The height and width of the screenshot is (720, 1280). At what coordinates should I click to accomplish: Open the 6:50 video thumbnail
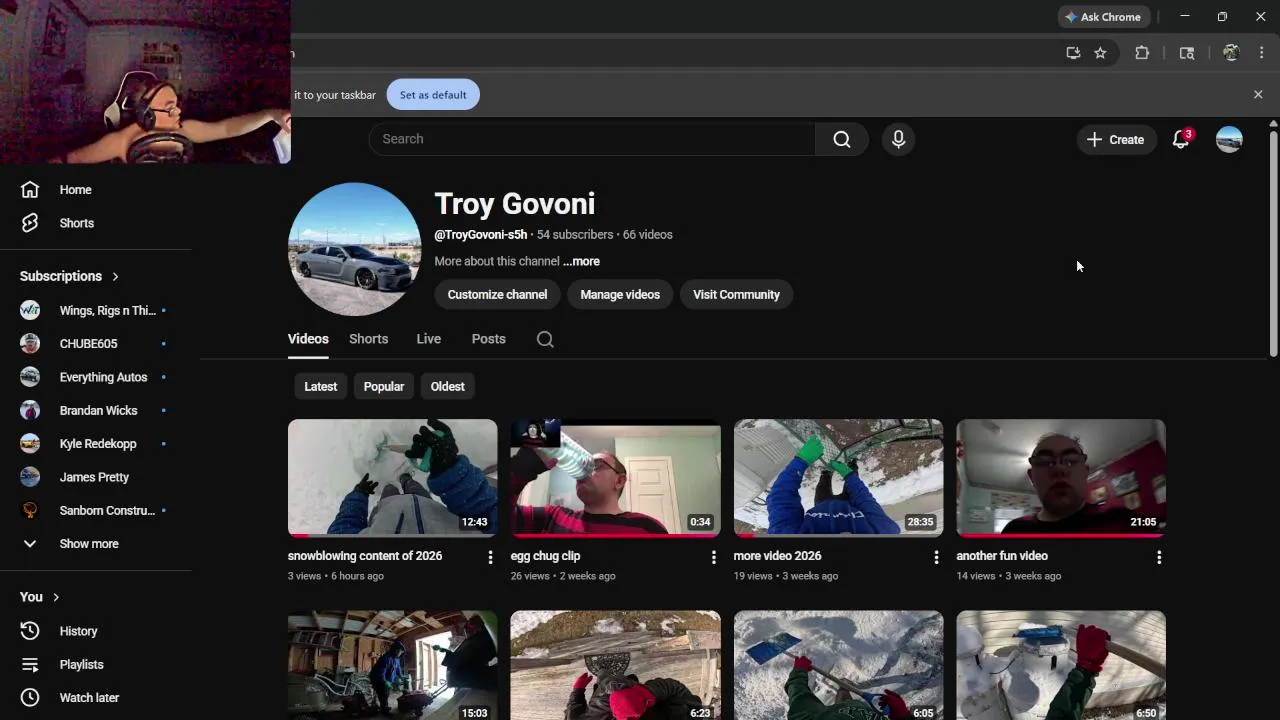(x=1061, y=665)
